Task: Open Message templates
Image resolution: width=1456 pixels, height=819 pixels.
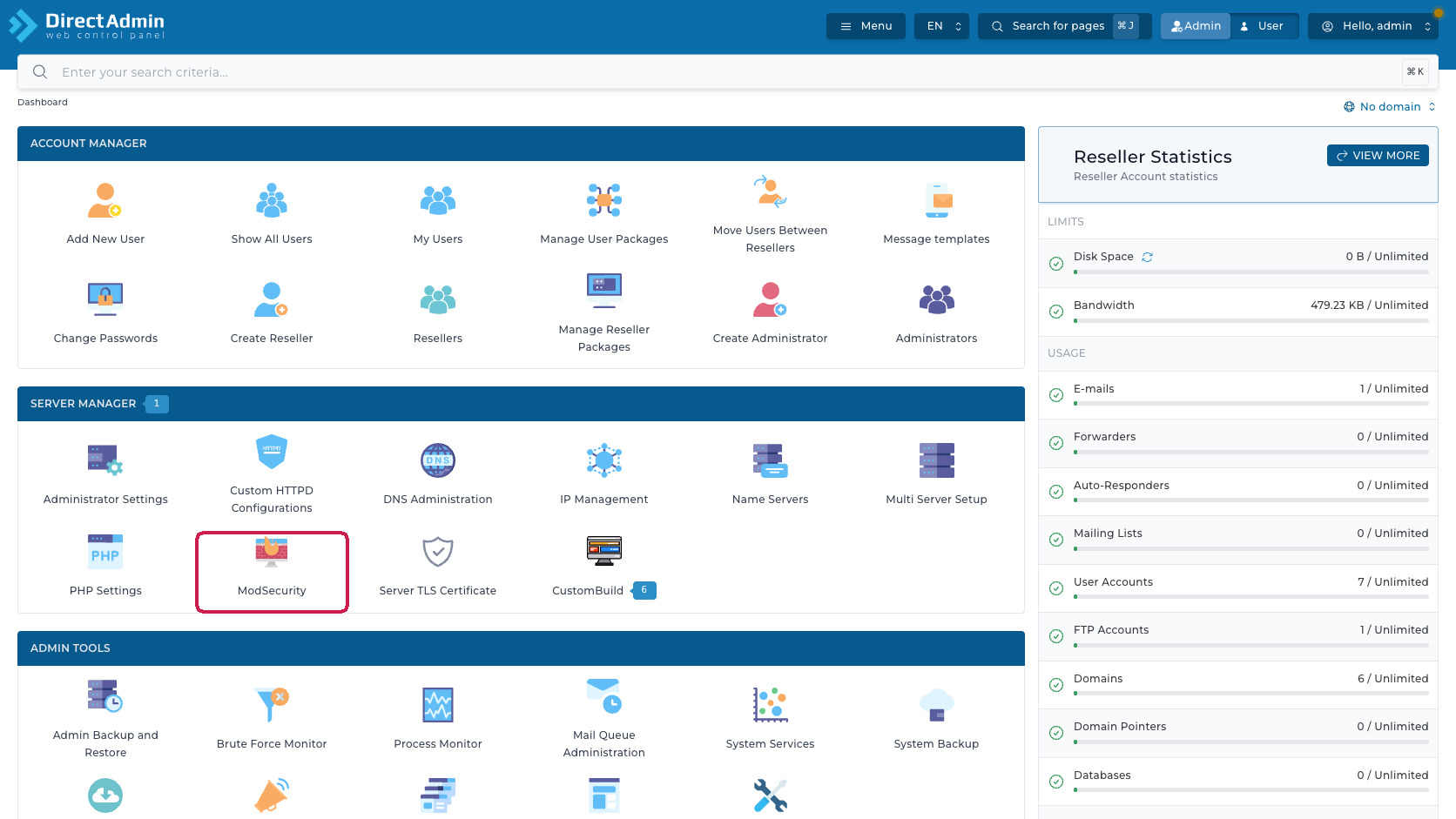Action: [937, 215]
